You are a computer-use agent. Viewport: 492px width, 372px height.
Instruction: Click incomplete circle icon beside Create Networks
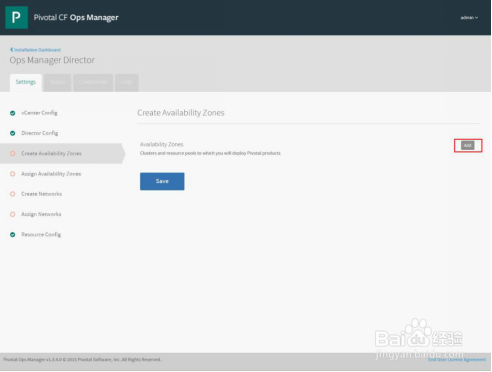point(13,194)
